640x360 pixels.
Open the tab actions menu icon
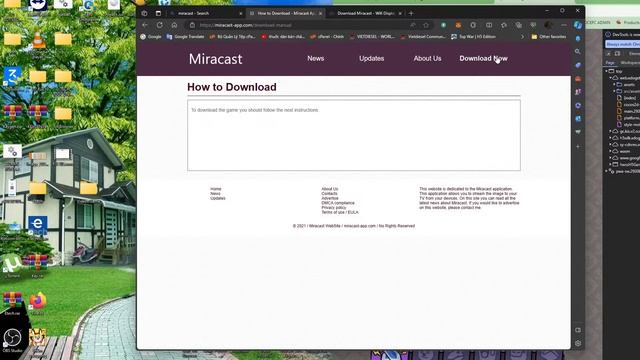[158, 13]
